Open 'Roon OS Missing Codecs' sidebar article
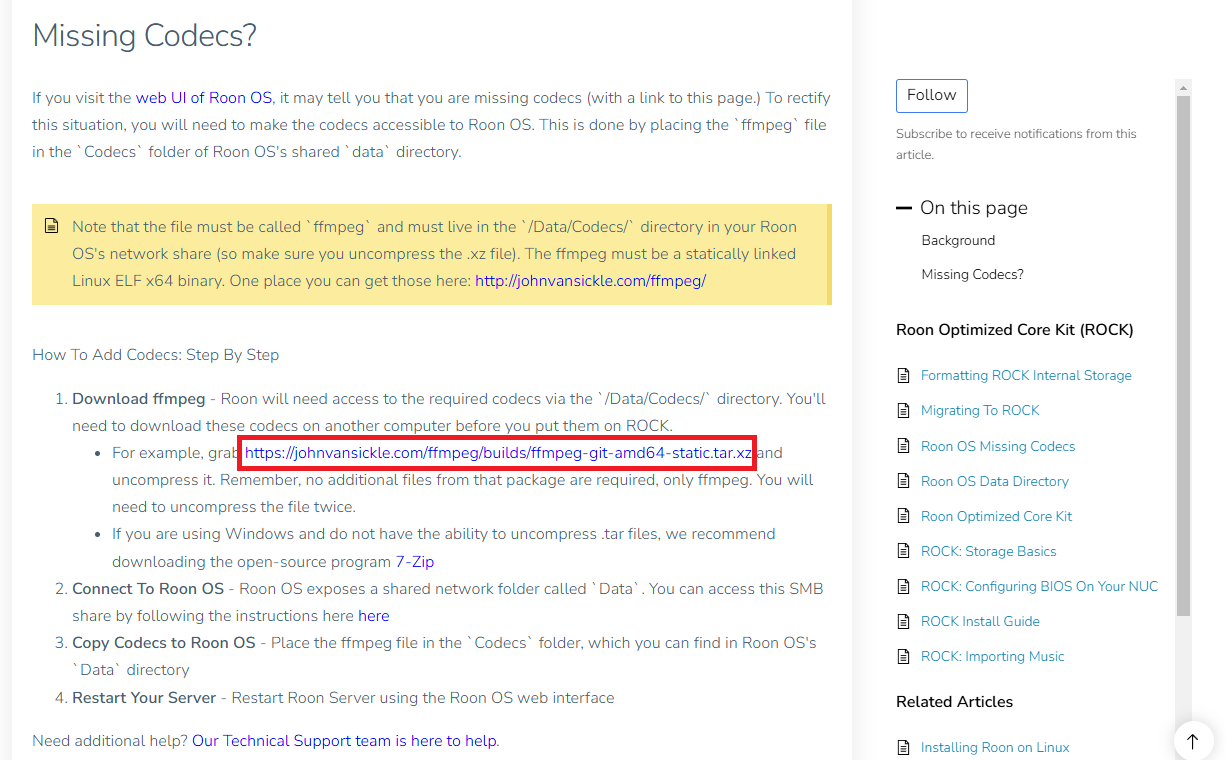Screen dimensions: 1226x760 pos(998,447)
